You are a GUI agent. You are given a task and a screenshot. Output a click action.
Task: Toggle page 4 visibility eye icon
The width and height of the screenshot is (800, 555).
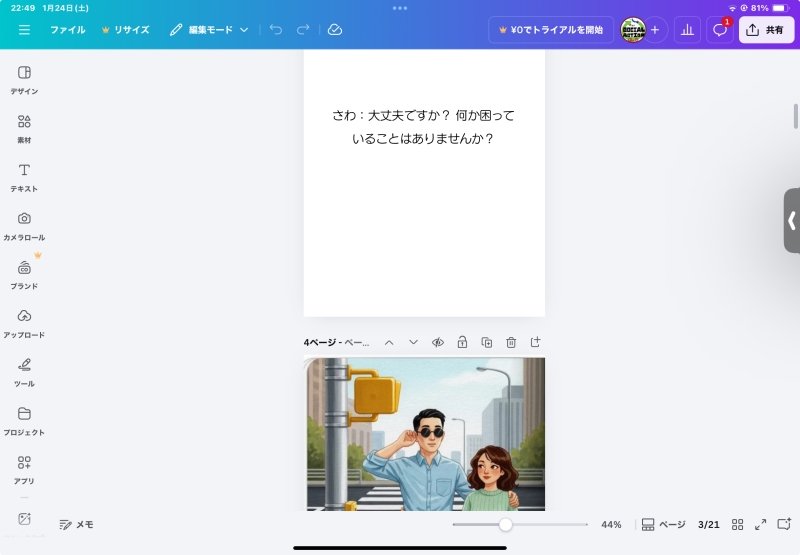coord(437,342)
